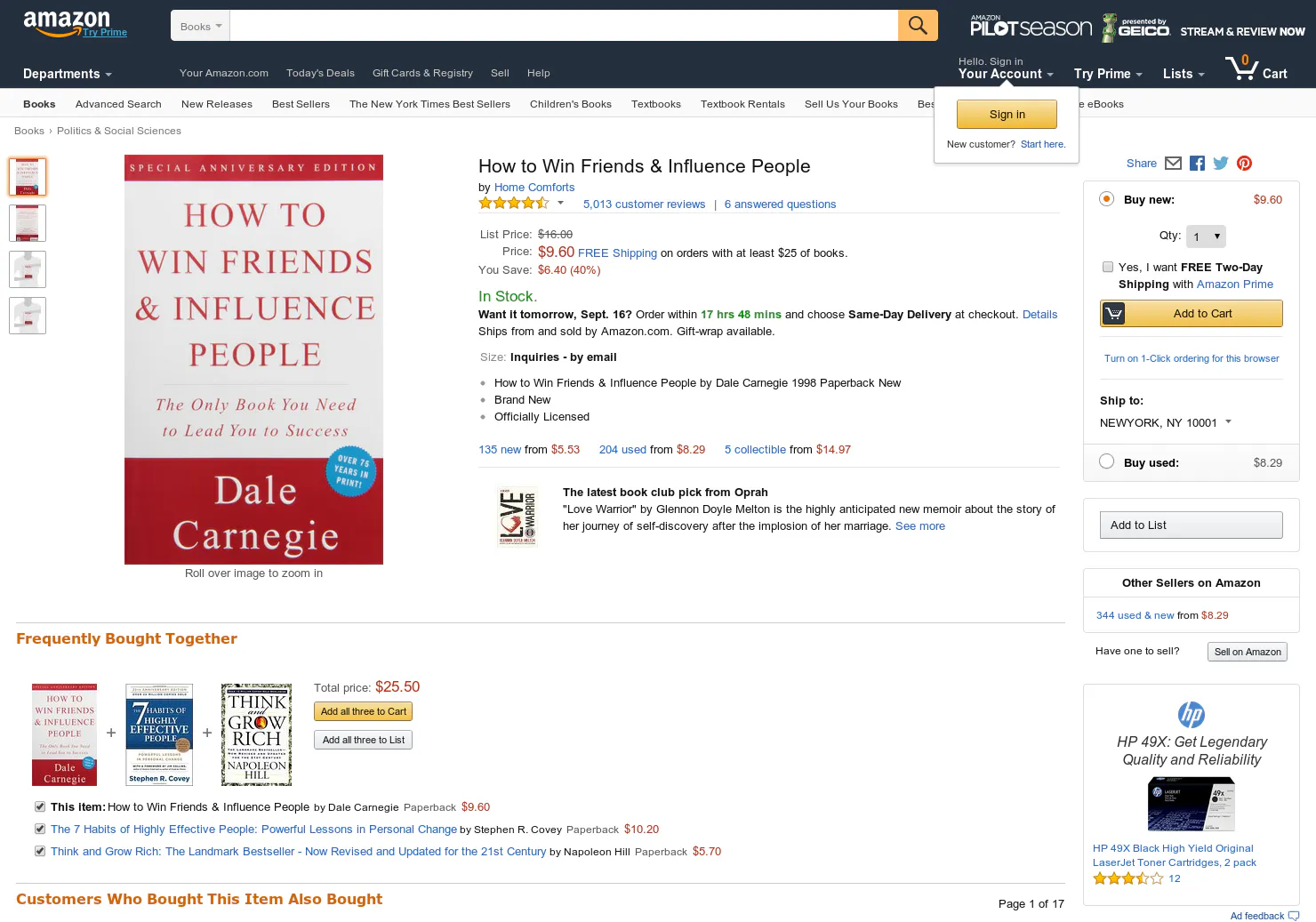The height and width of the screenshot is (922, 1316).
Task: Uncheck Think and Grow Rich checkbox
Action: (40, 851)
